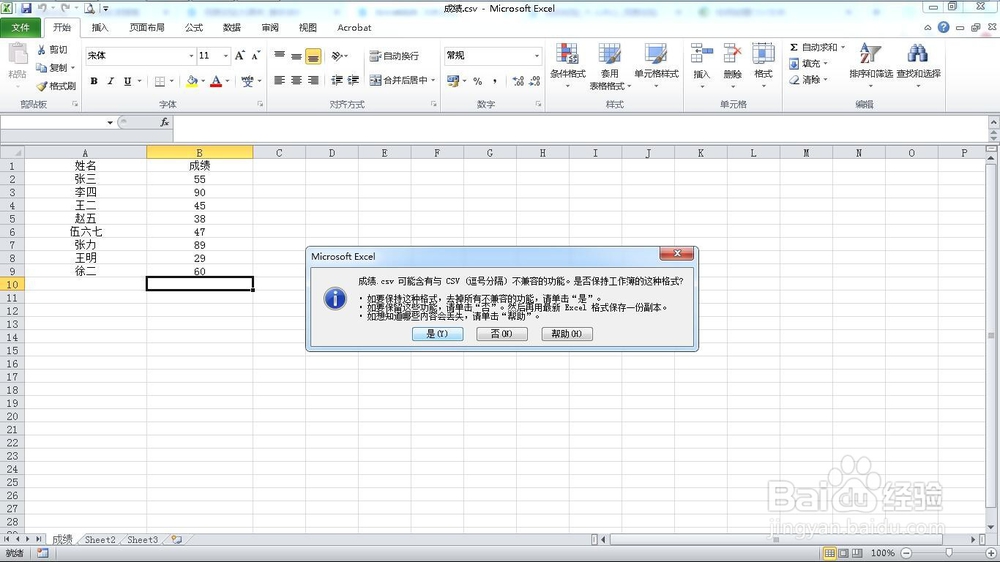The width and height of the screenshot is (1000, 562).
Task: Click decrease indent icon
Action: 337,80
